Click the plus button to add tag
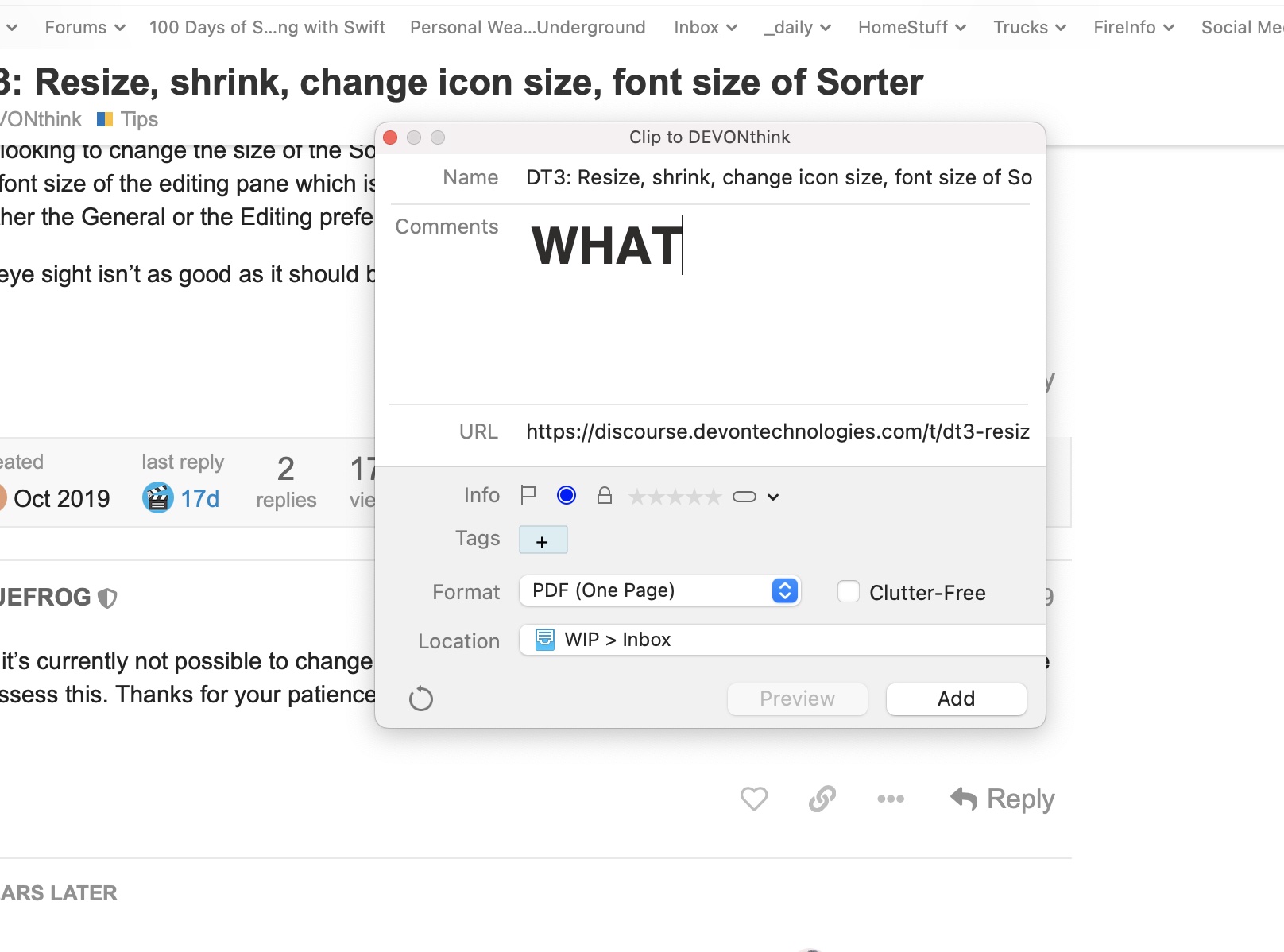 [x=543, y=540]
